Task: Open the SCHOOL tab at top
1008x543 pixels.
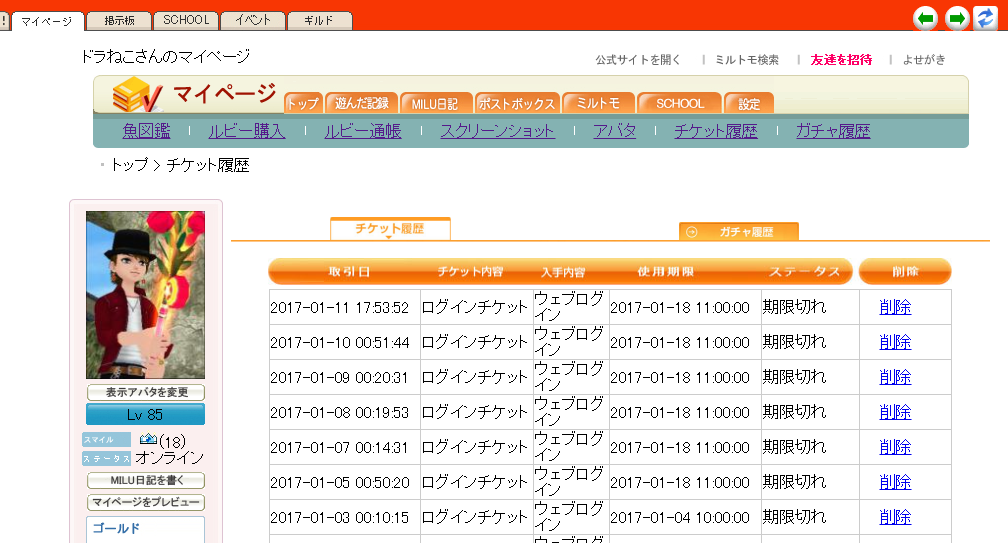Action: (186, 20)
